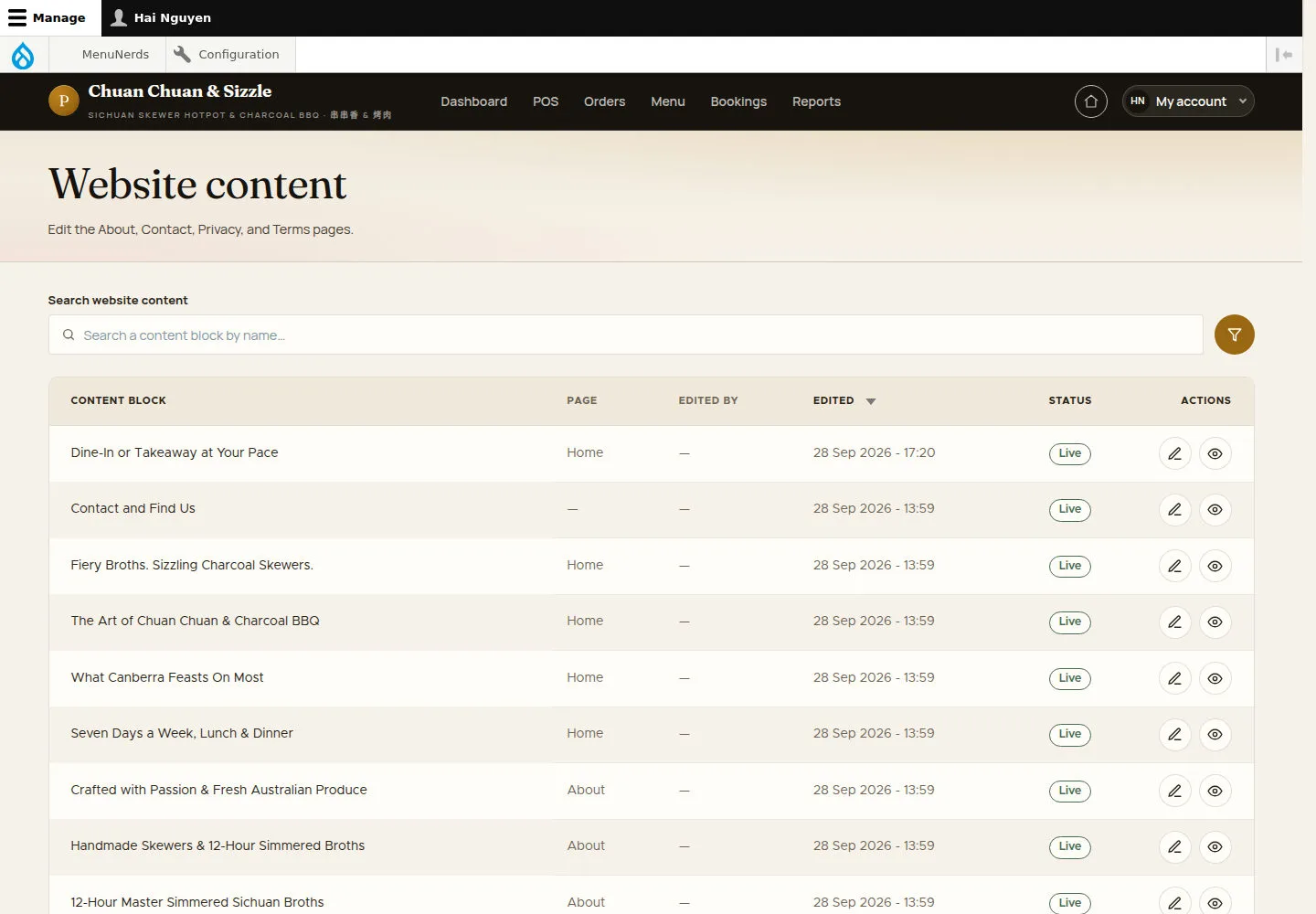Click Live badge for Dine-In or Takeaway

point(1069,453)
